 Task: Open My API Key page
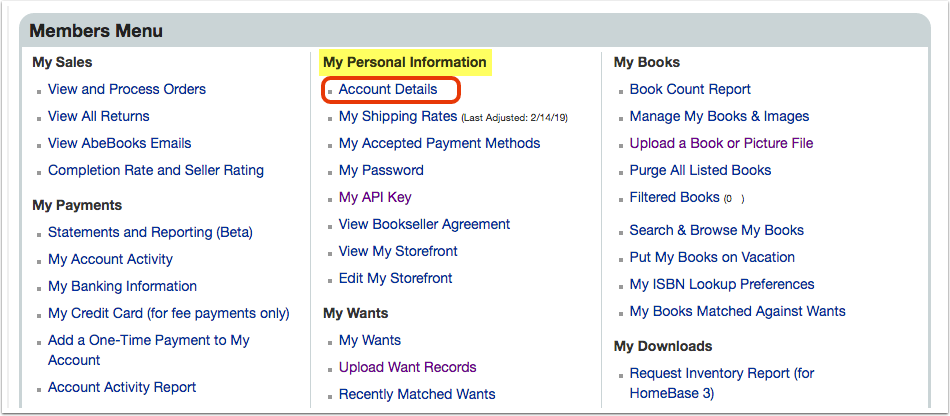pos(375,197)
